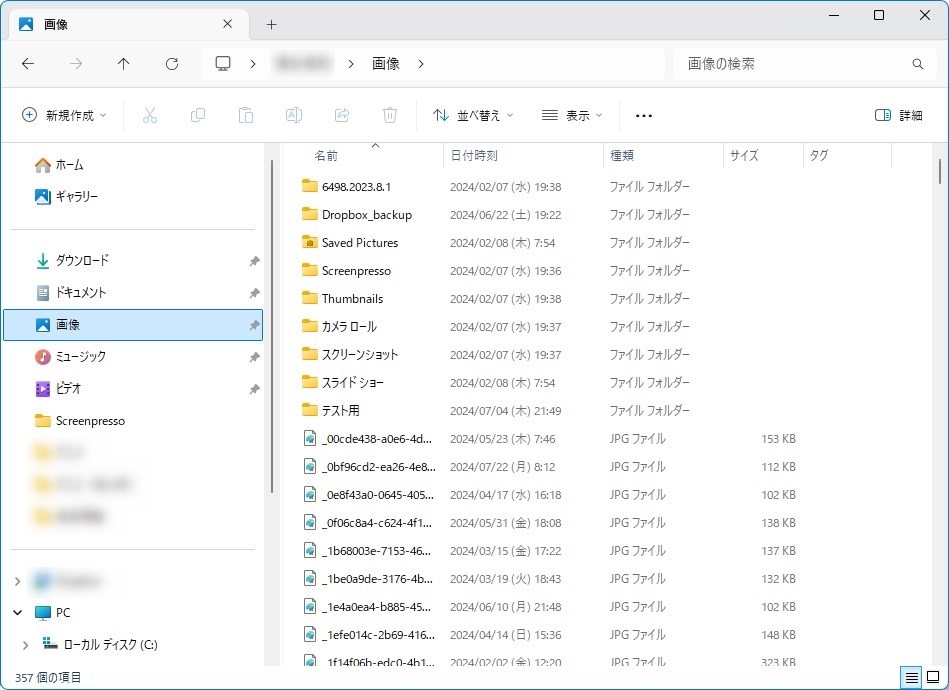Click the Delete trash can icon
Image resolution: width=949 pixels, height=690 pixels.
click(x=390, y=115)
